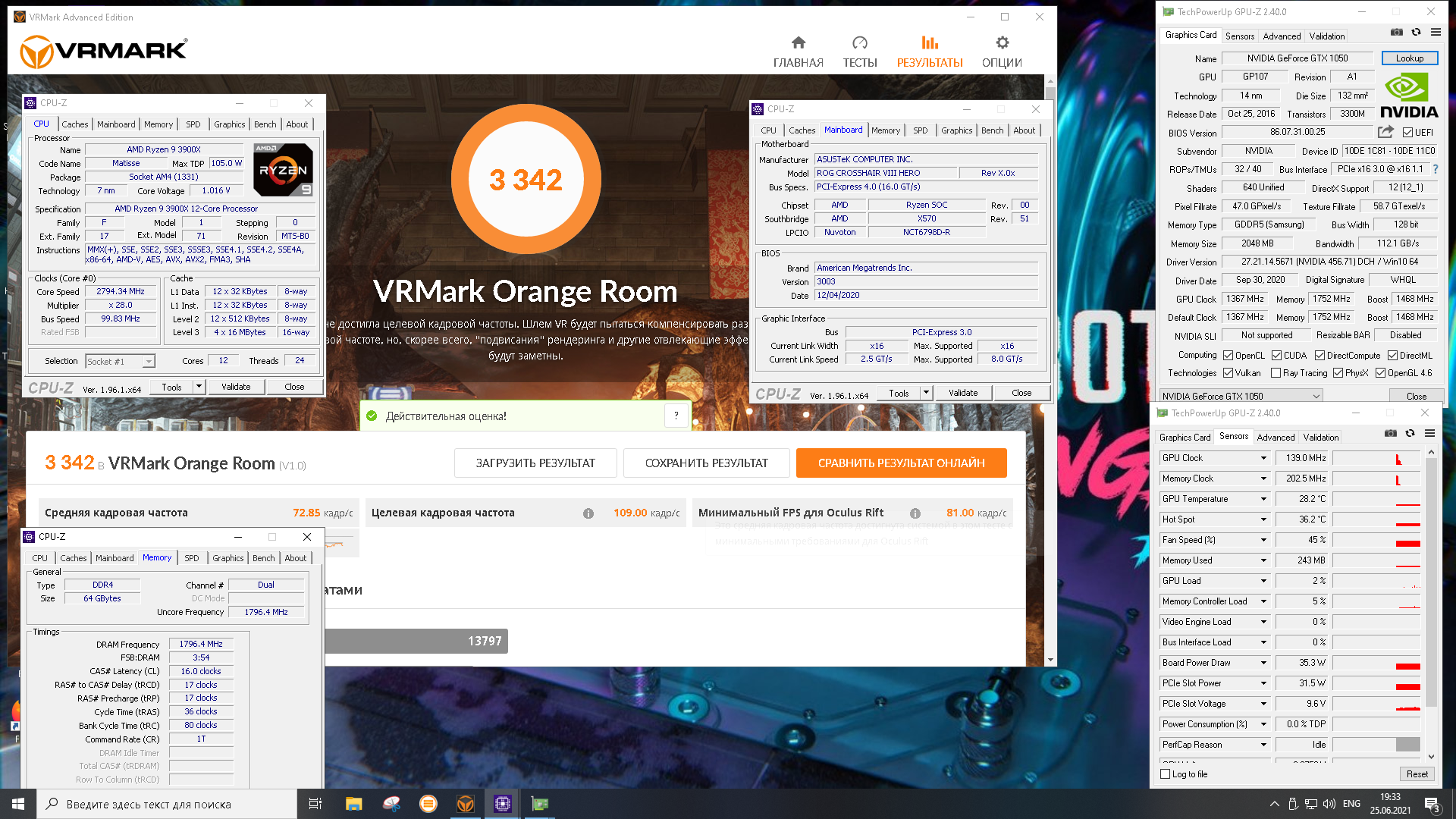Open hamburger menu in top GPU-Z window

[1436, 33]
